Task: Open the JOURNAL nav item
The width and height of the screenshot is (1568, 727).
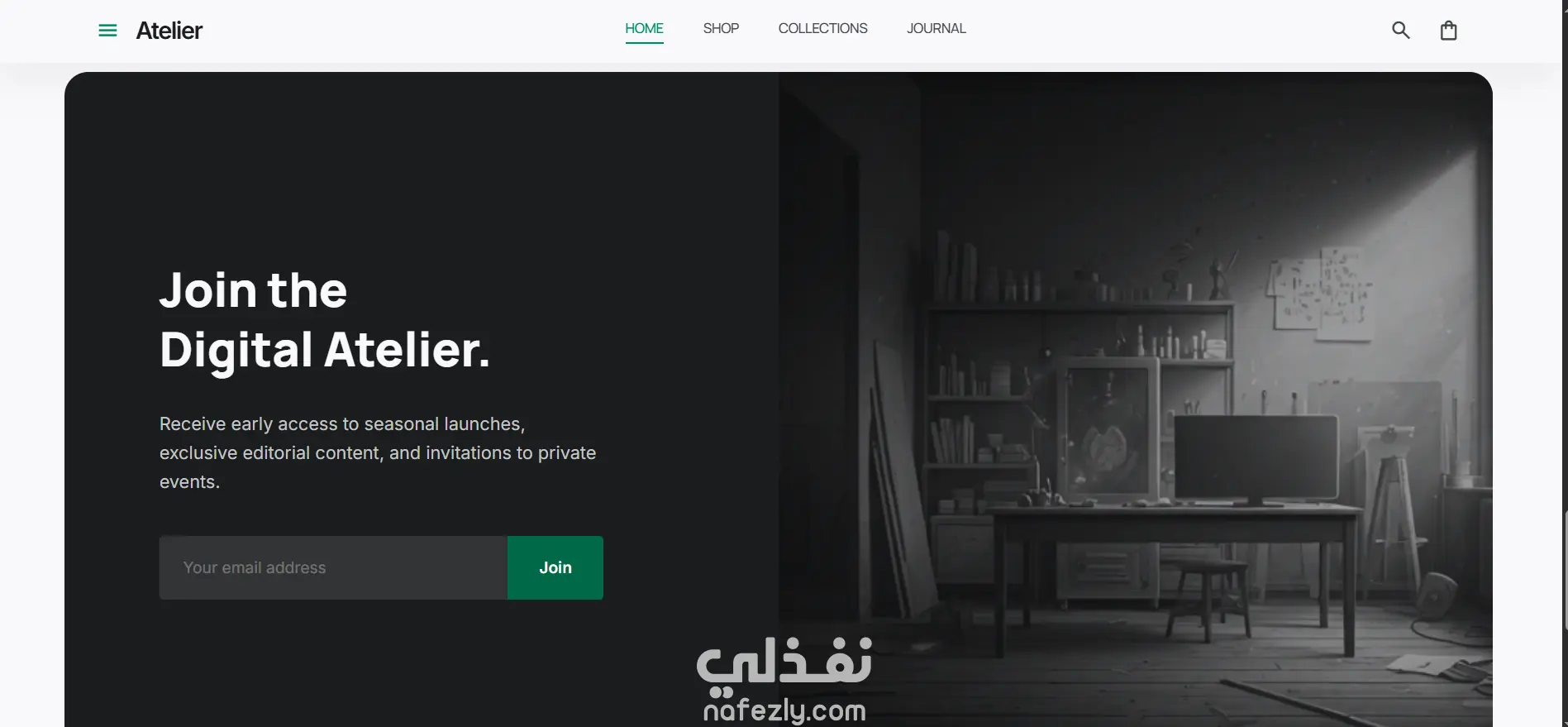Action: (x=936, y=29)
